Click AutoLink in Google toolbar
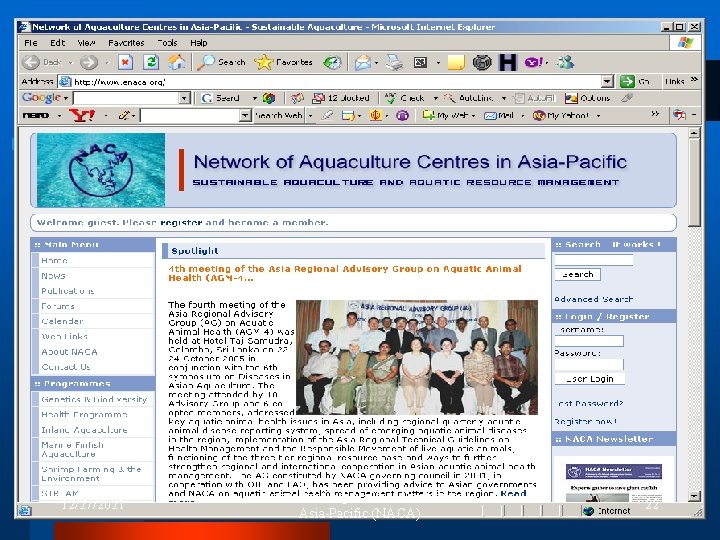The image size is (720, 540). (x=468, y=98)
